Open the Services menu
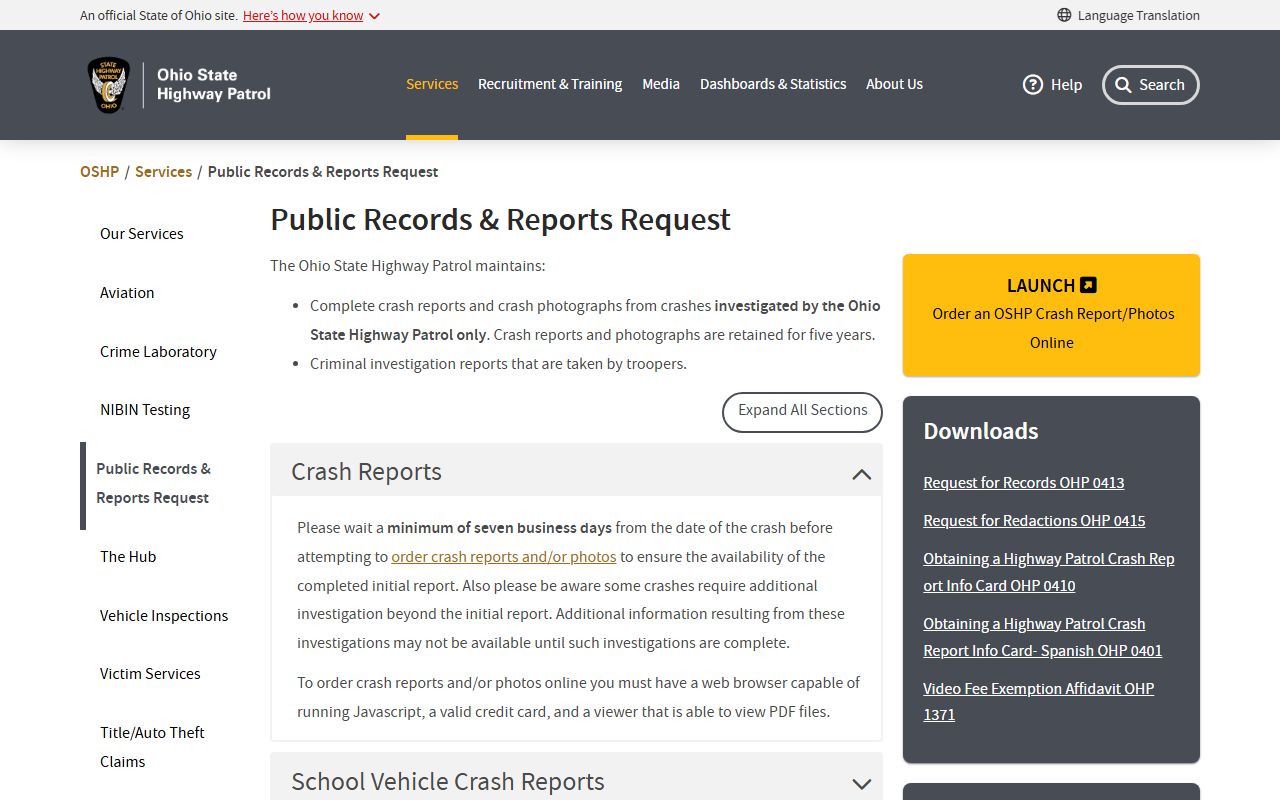Image resolution: width=1280 pixels, height=800 pixels. tap(432, 84)
